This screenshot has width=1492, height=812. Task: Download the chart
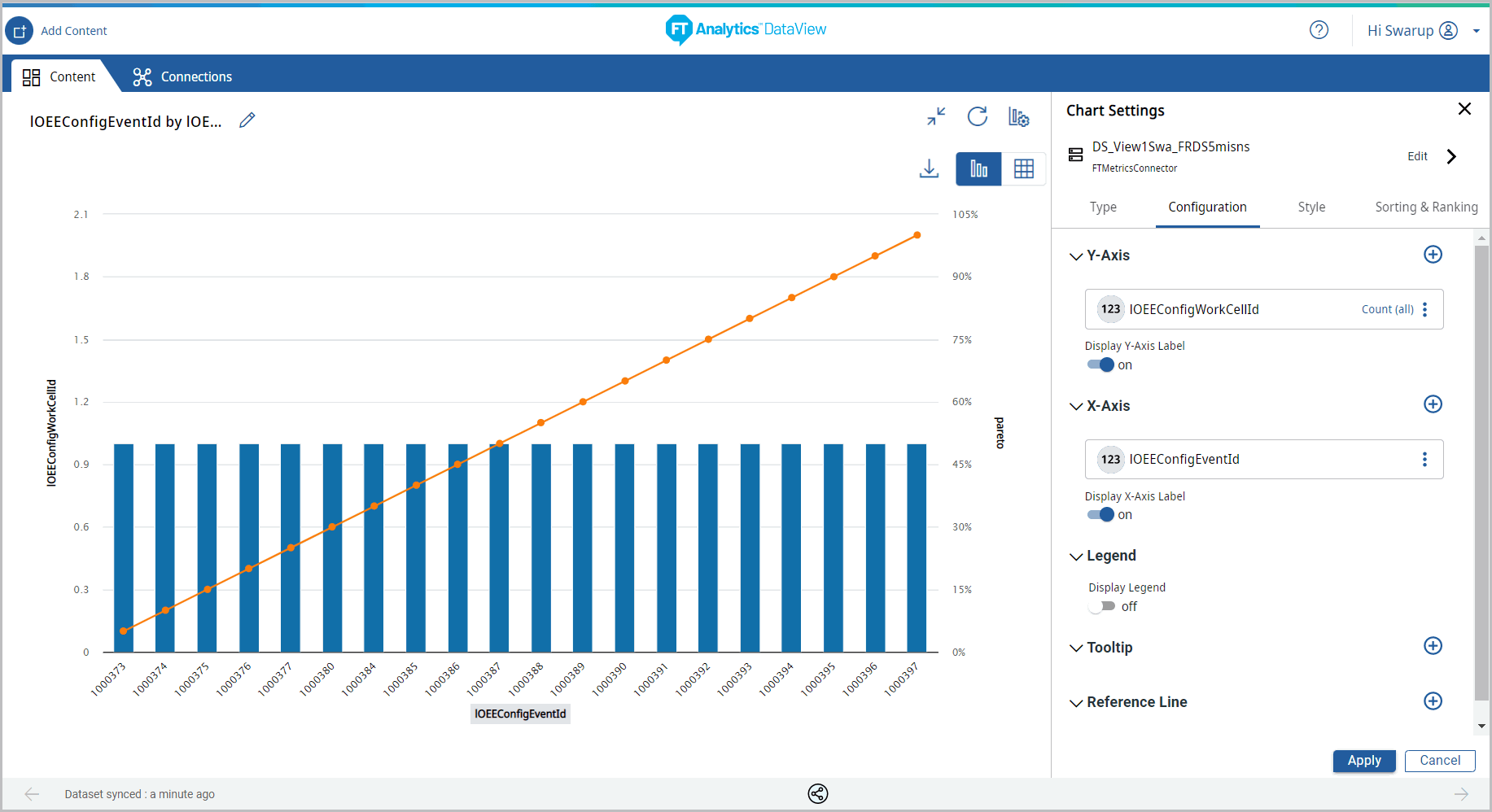(x=929, y=168)
